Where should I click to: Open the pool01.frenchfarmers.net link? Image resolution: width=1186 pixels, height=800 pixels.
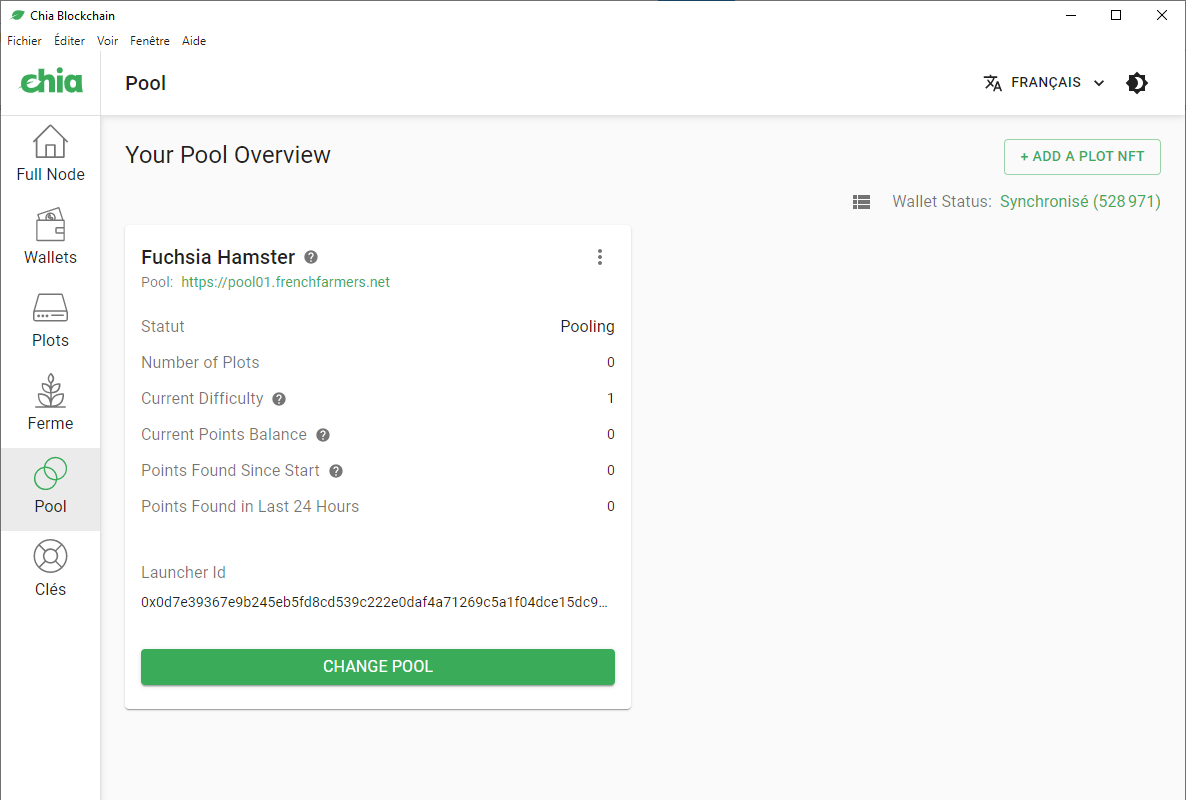pyautogui.click(x=285, y=282)
